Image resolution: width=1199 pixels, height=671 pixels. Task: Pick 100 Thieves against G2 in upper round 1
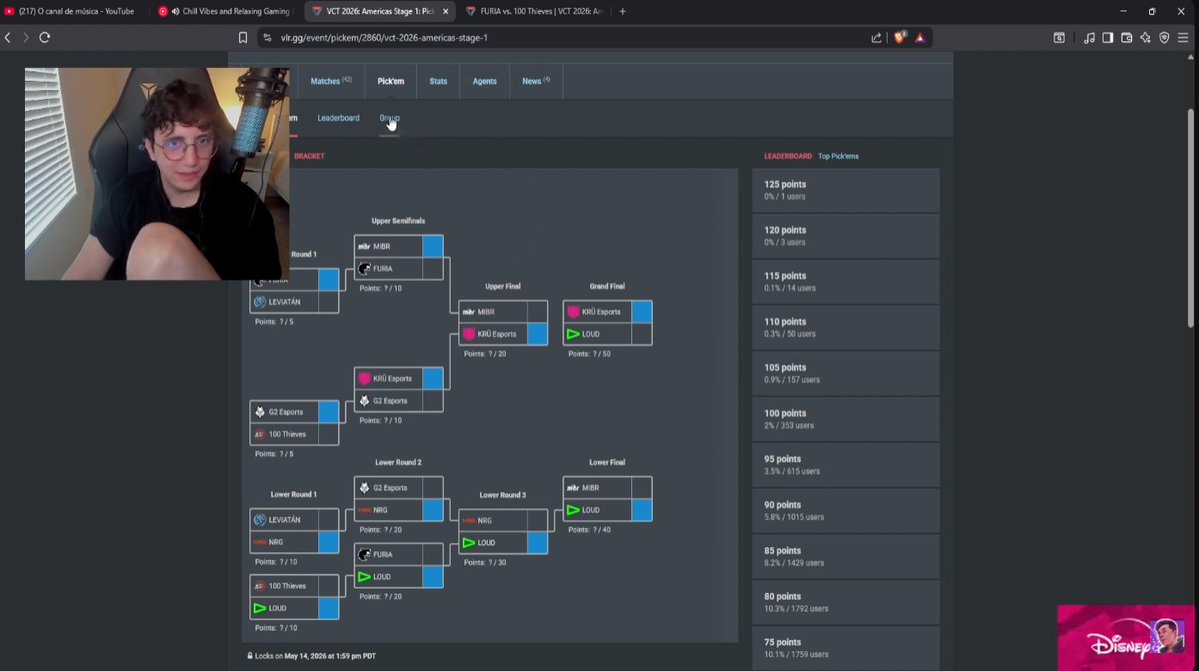tap(294, 434)
